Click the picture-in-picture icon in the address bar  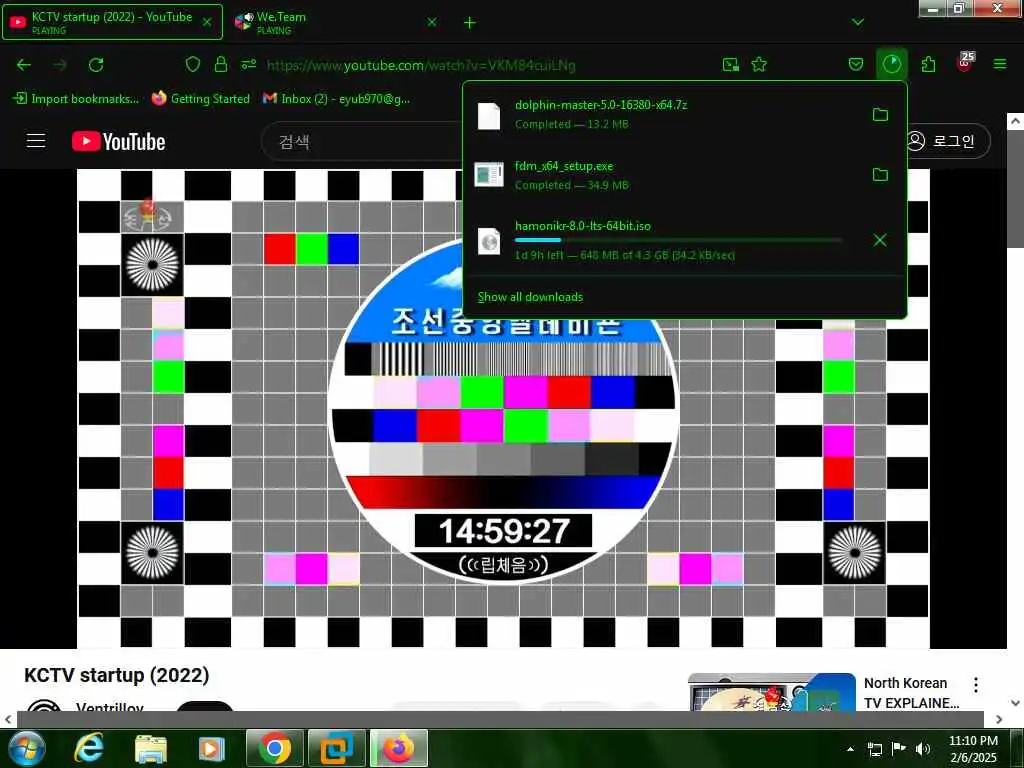coord(731,64)
